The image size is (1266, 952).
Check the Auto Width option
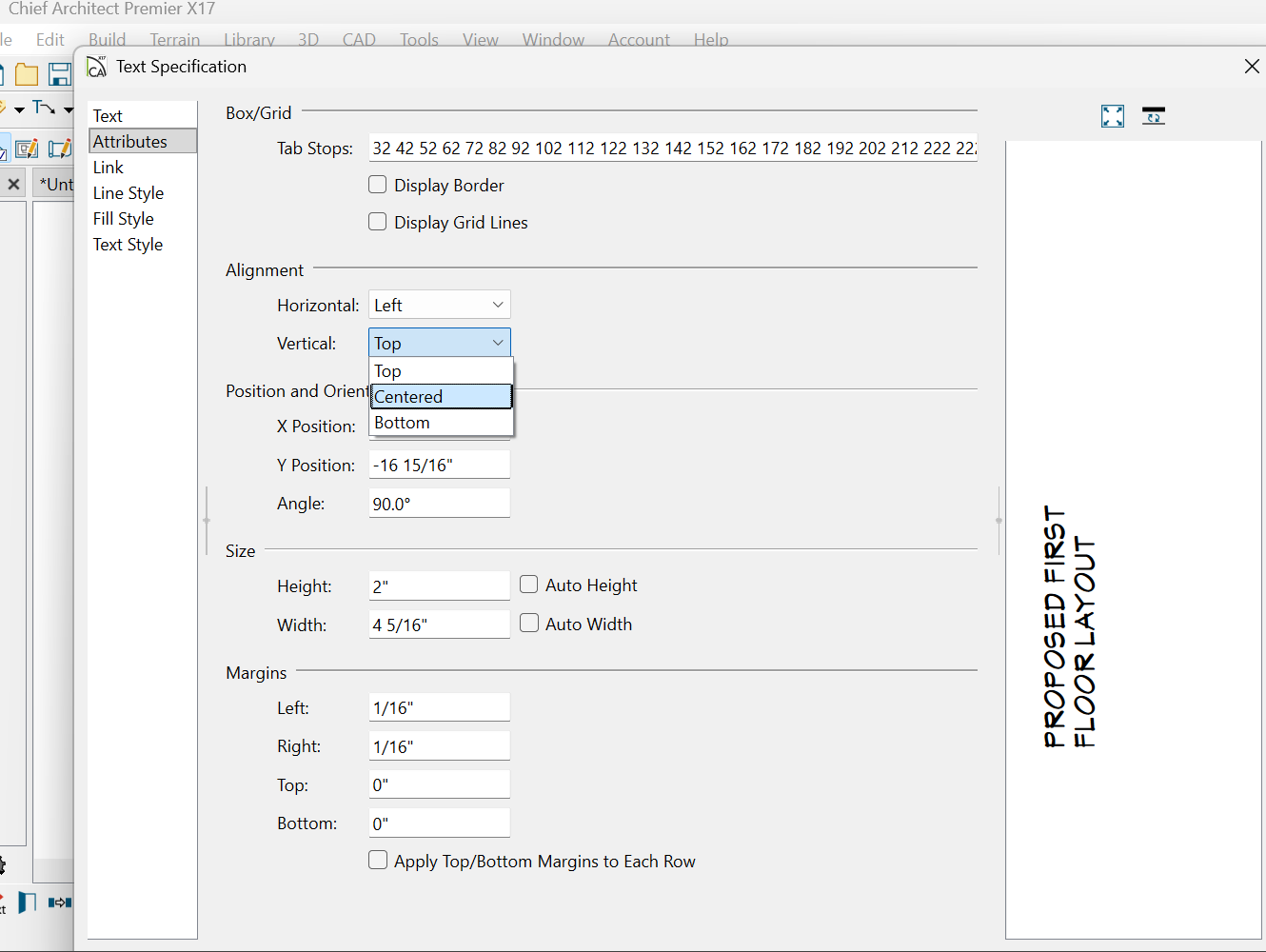tap(529, 624)
